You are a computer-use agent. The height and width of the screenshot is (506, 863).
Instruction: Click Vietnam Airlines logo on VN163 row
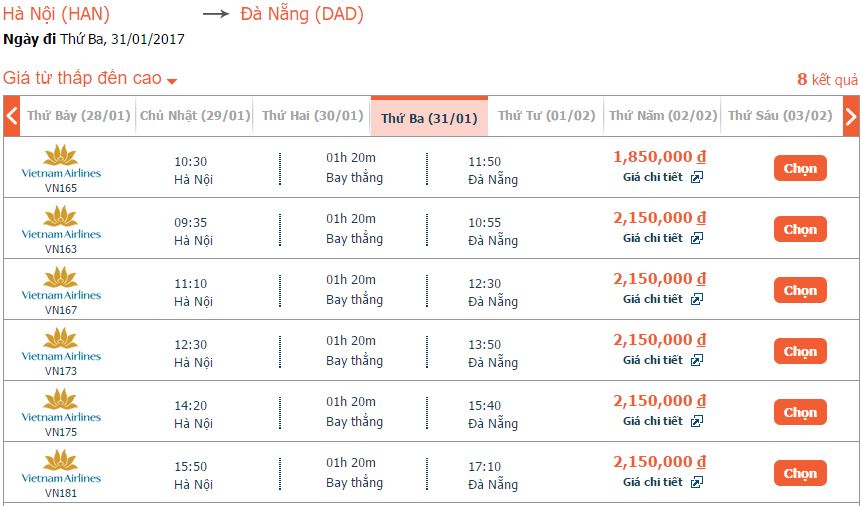(x=61, y=223)
